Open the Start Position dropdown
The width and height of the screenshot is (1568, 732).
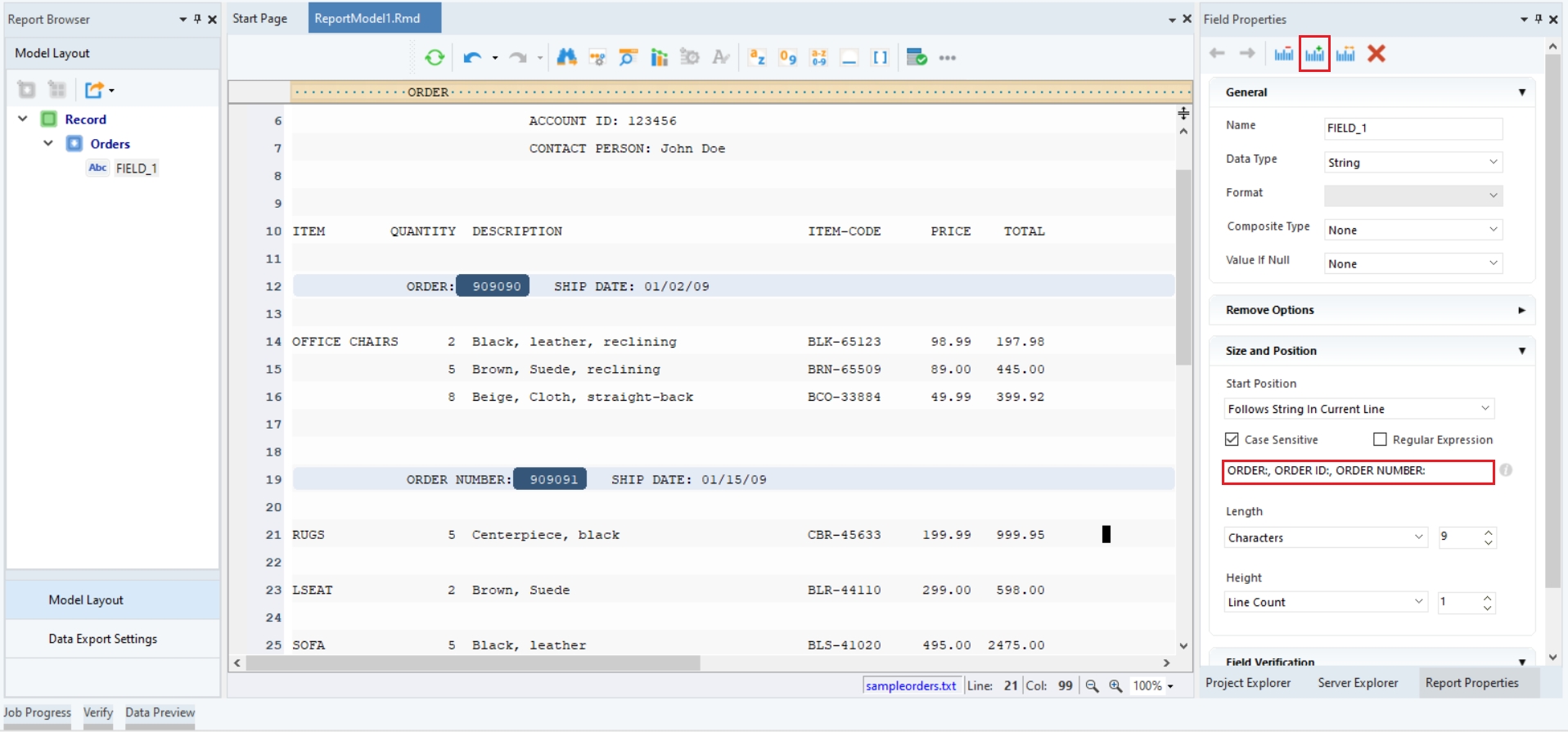1358,409
